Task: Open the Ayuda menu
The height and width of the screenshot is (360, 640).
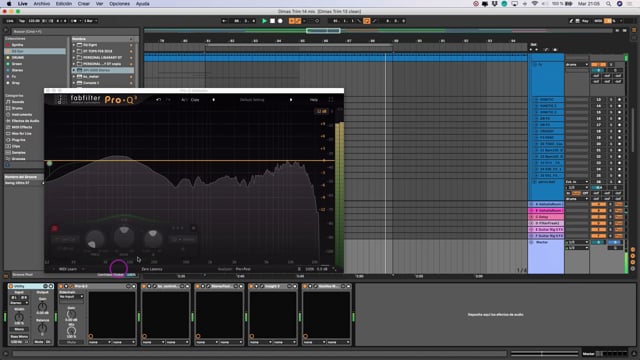Action: click(x=142, y=4)
